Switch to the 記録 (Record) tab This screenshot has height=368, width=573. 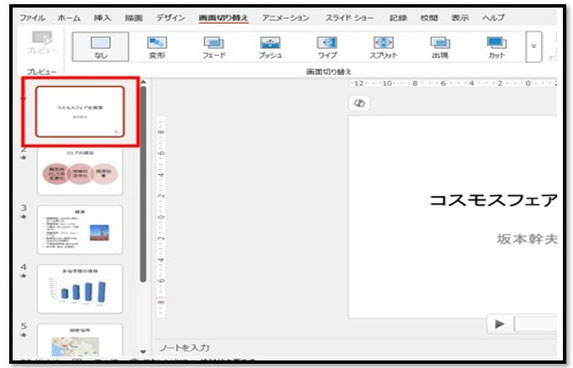coord(398,18)
